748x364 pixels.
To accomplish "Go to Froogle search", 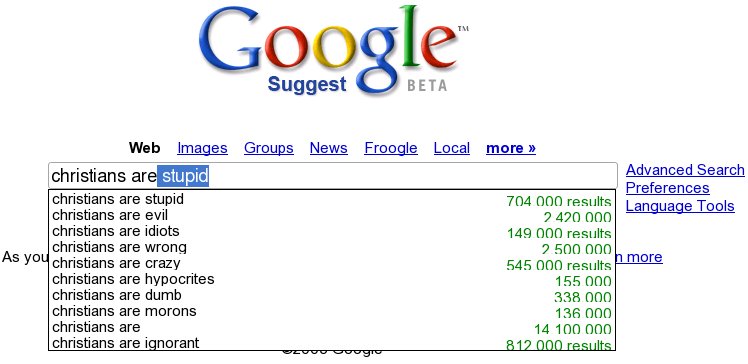I will click(391, 148).
